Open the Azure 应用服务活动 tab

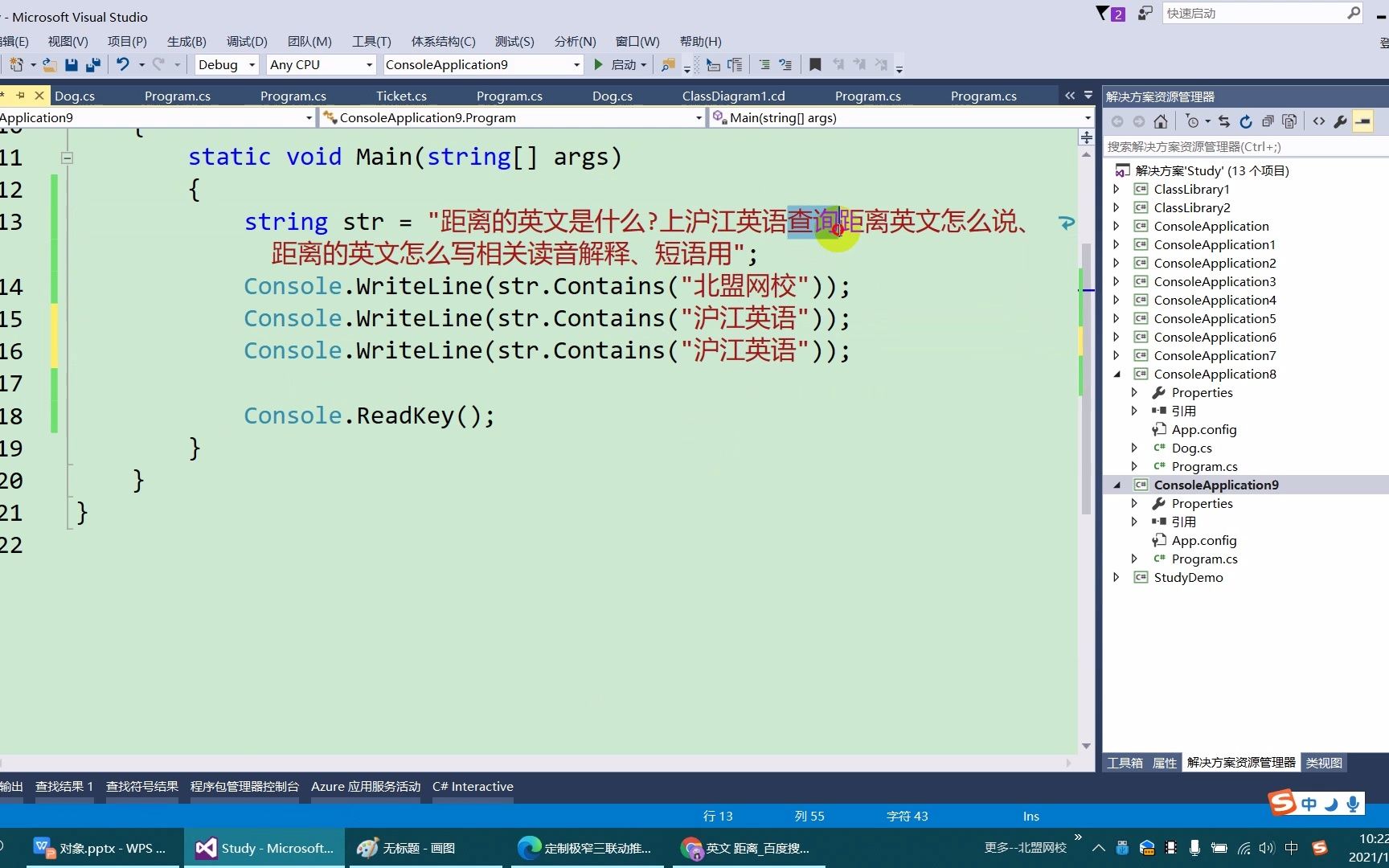click(366, 786)
